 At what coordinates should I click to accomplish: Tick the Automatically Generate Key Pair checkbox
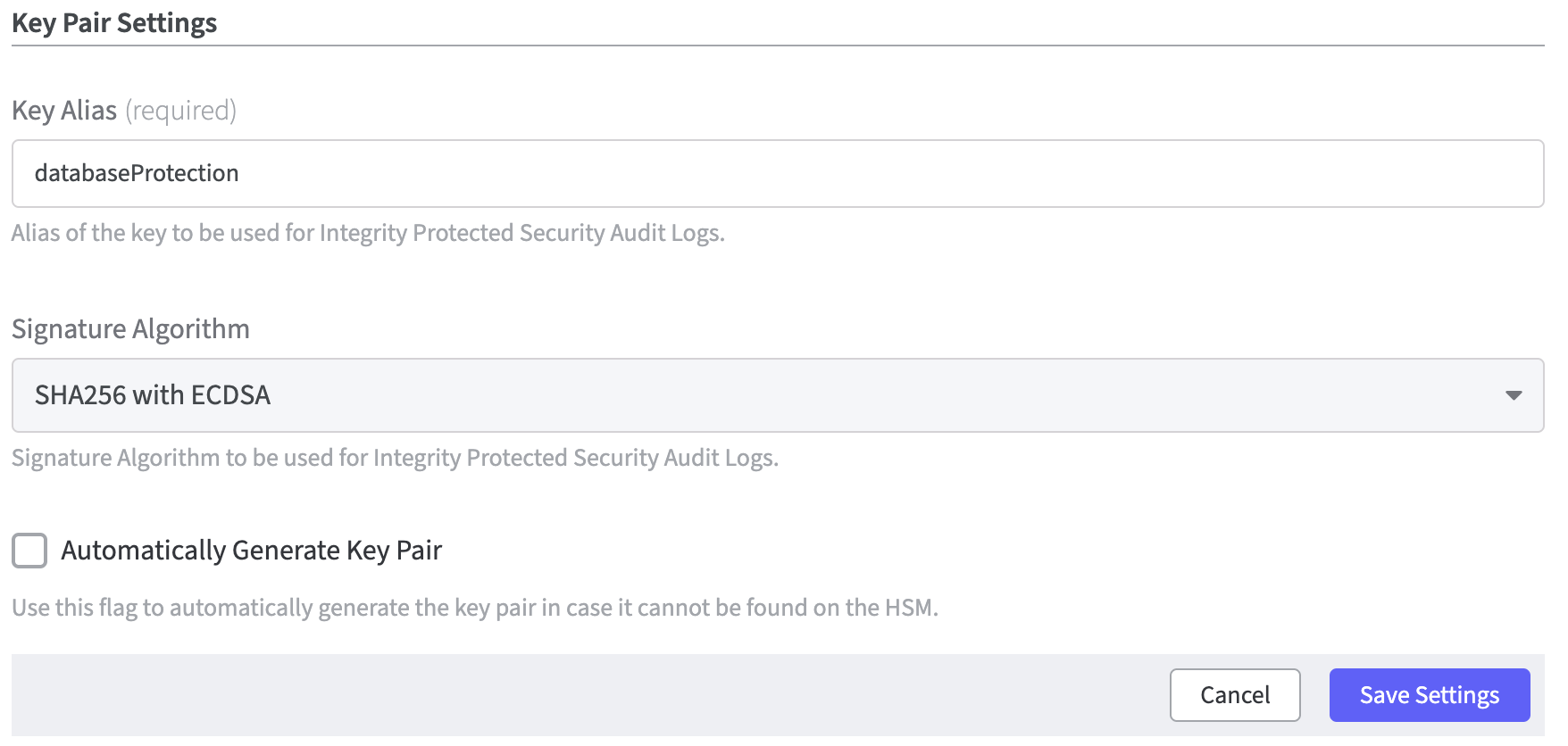pyautogui.click(x=29, y=551)
